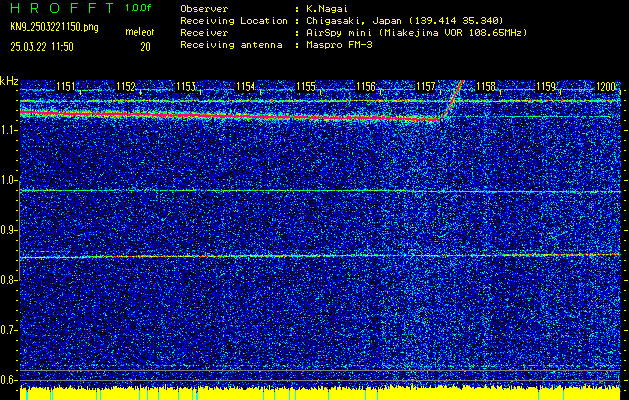Screen dimensions: 629x400
Task: Click the kHz axis unit label
Action: (9, 81)
